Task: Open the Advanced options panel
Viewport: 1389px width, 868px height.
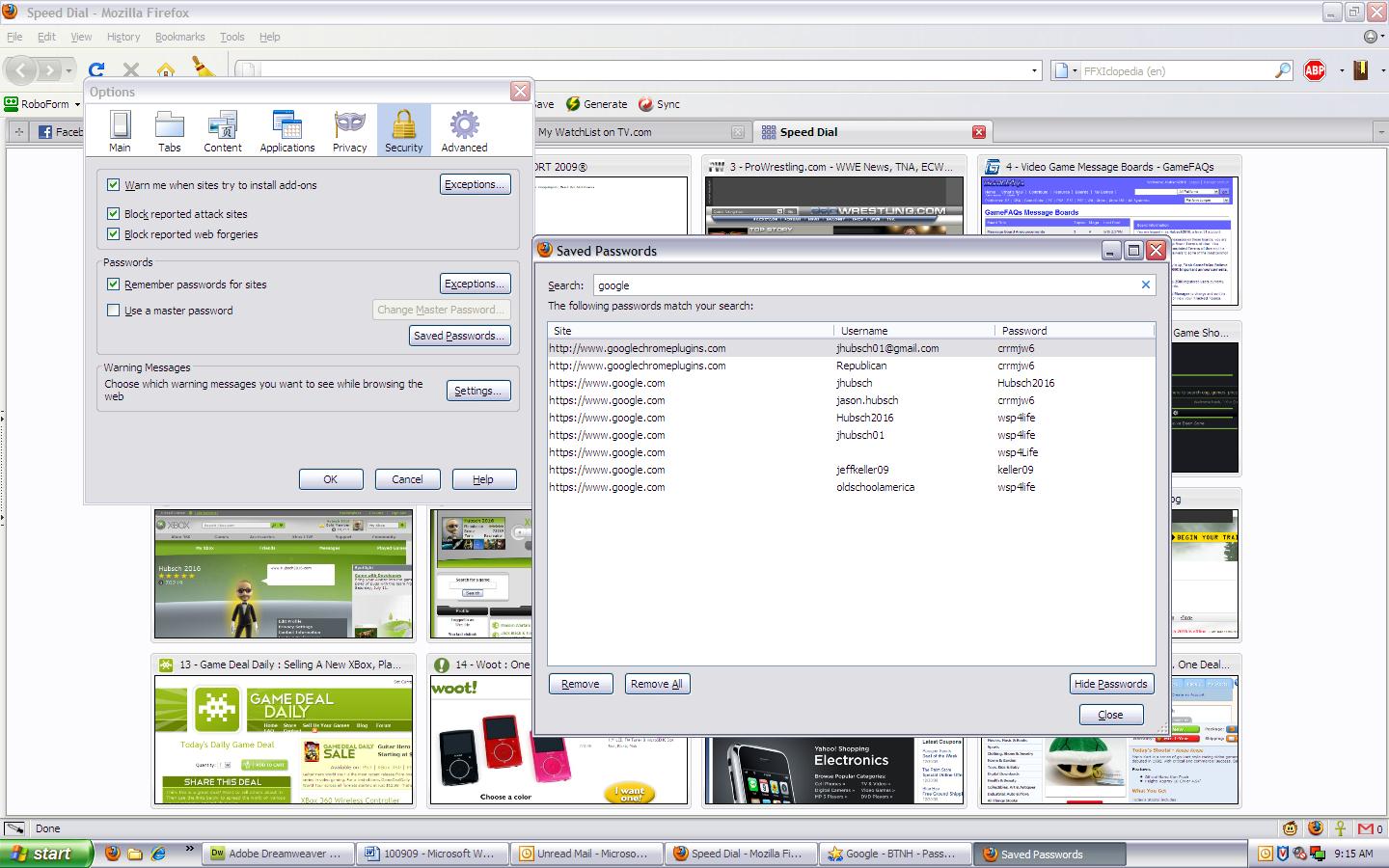Action: (464, 131)
